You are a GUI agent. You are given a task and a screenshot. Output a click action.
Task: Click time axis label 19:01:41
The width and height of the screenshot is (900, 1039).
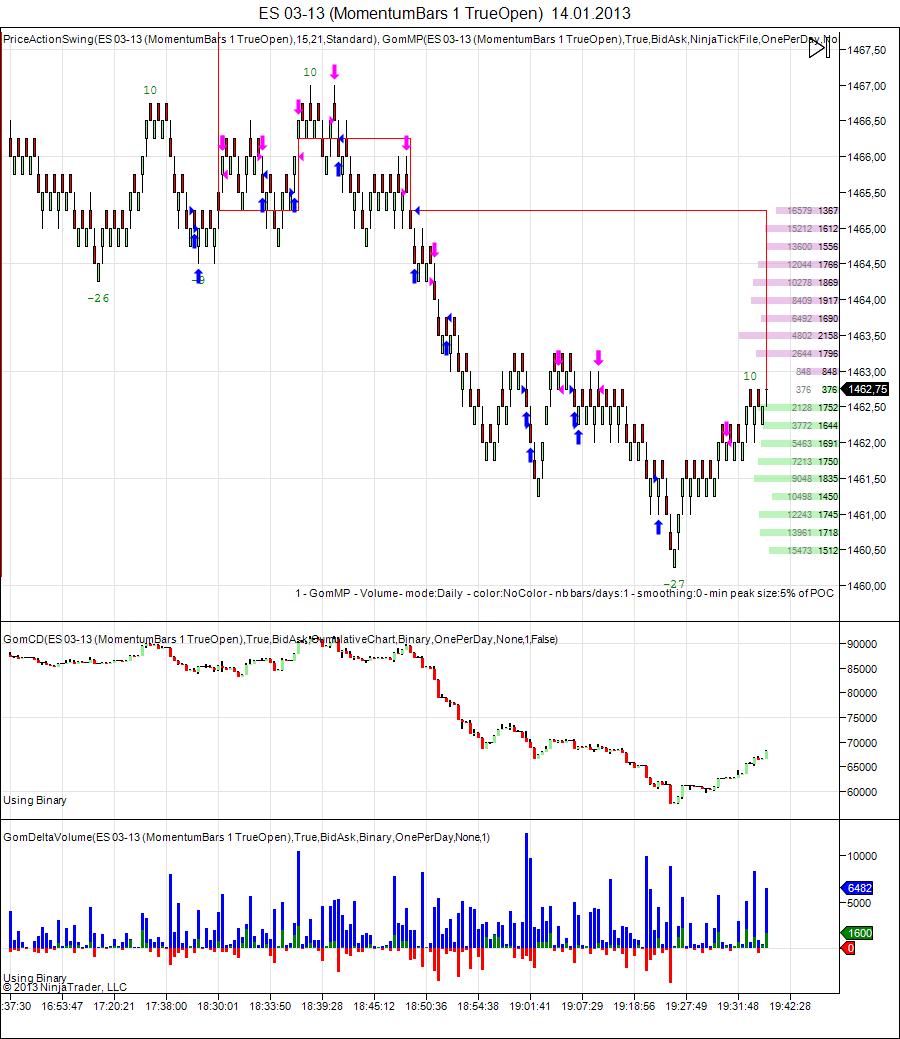pyautogui.click(x=530, y=1006)
